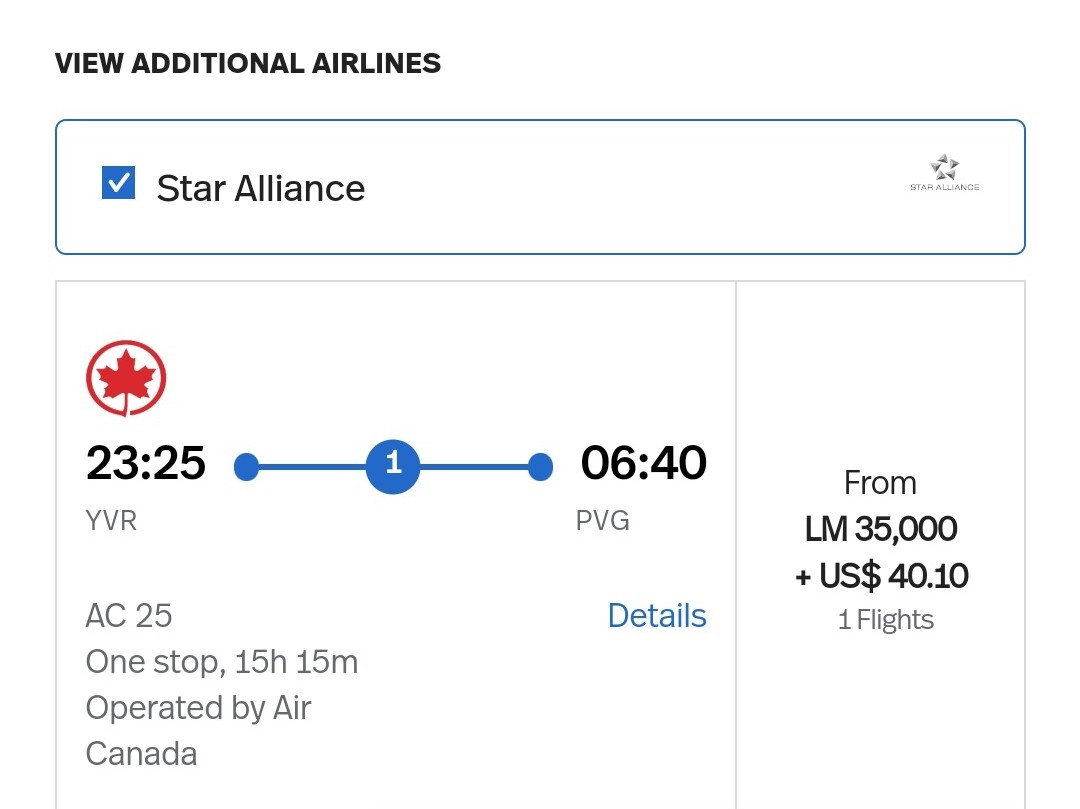Click the One stop, 15h 15m text
Image resolution: width=1080 pixels, height=809 pixels.
221,661
